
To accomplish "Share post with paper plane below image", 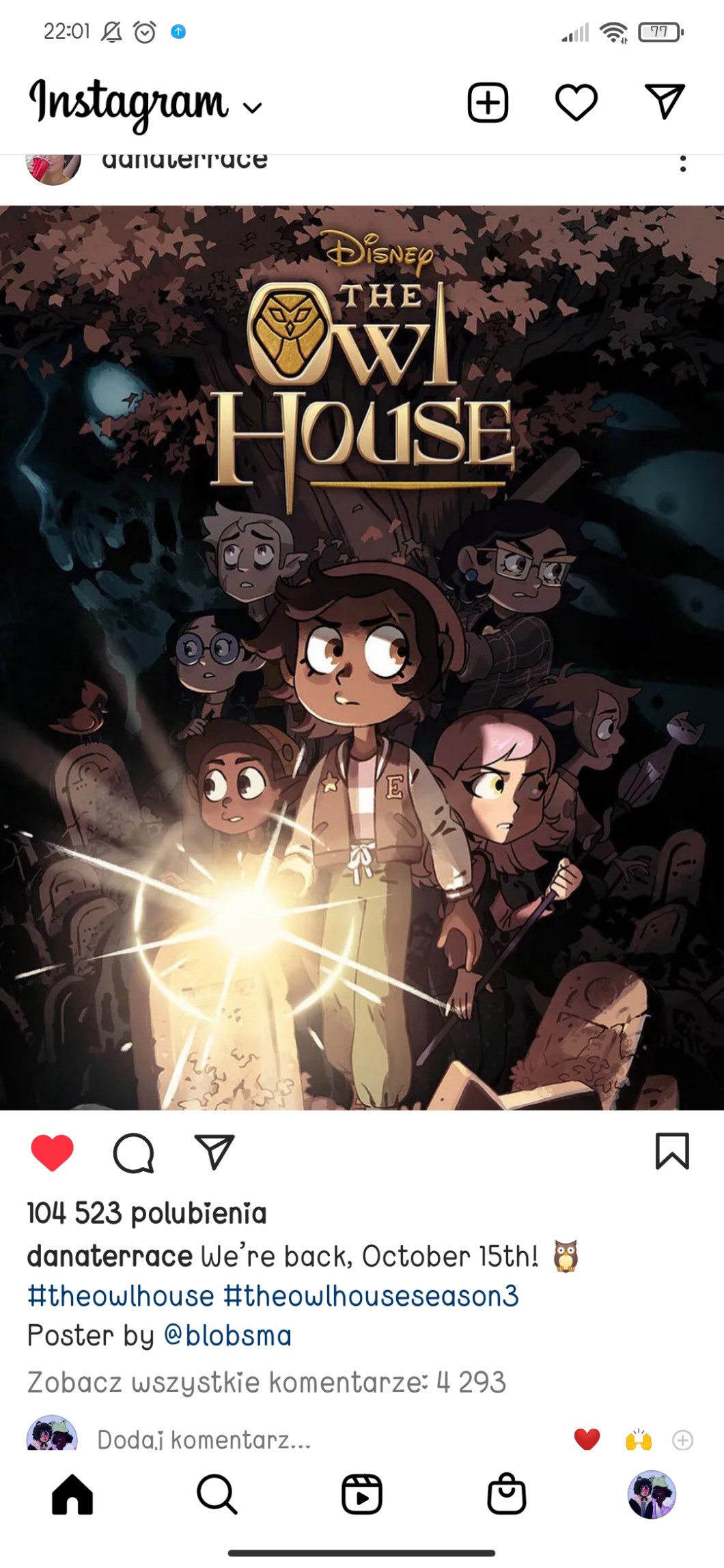I will coord(214,1152).
